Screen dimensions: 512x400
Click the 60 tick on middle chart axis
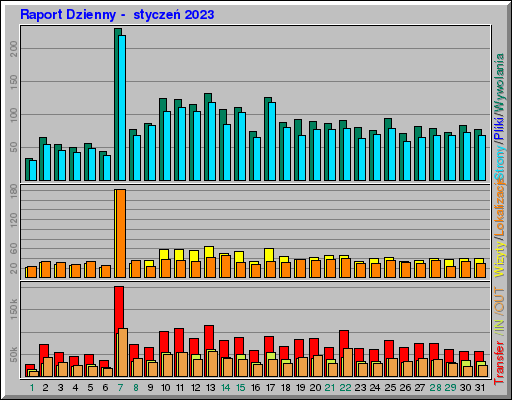14,249
